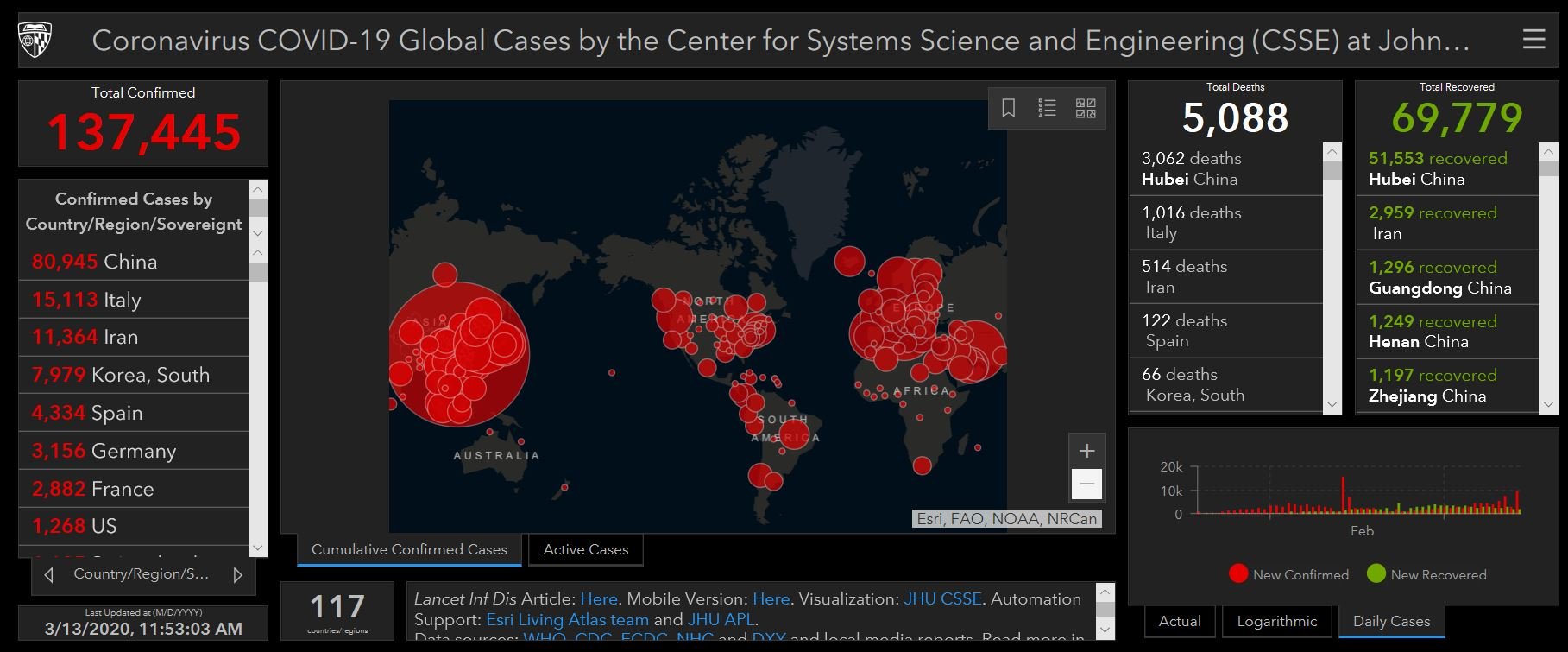The image size is (1568, 652).
Task: Select 1,016 deaths Italy entry
Action: coord(1226,223)
